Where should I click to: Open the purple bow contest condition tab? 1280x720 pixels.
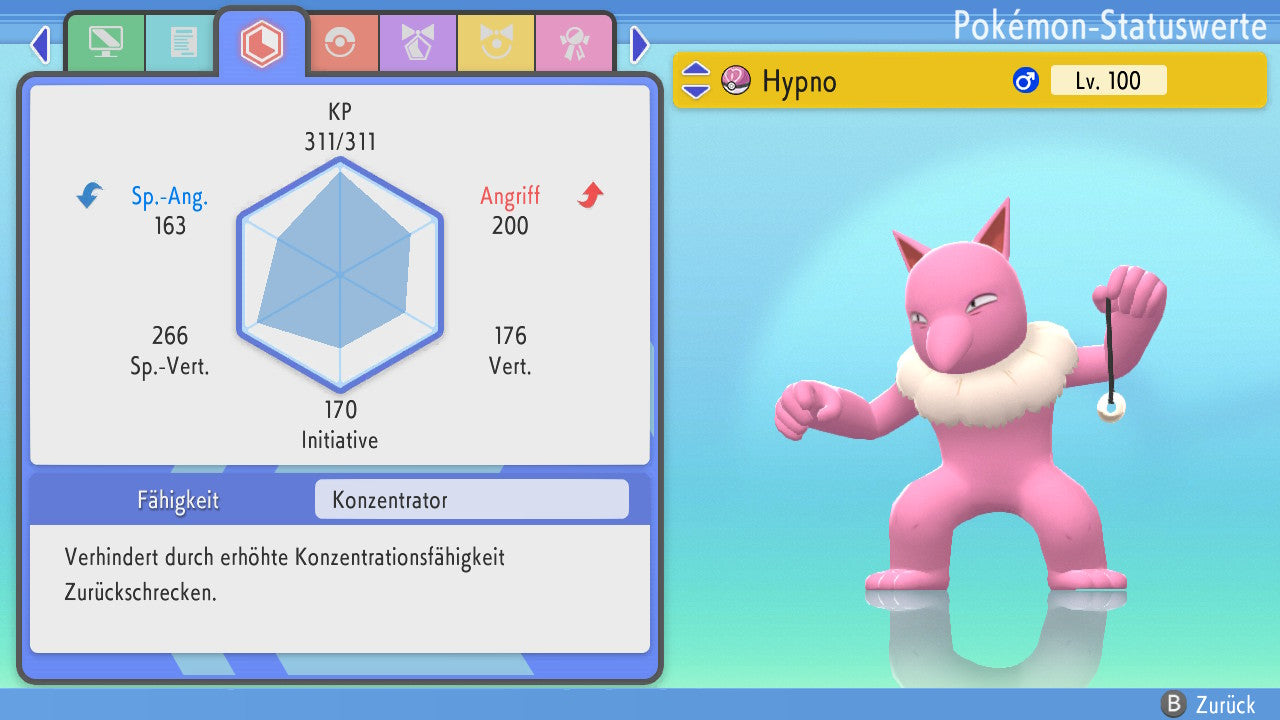pos(417,43)
